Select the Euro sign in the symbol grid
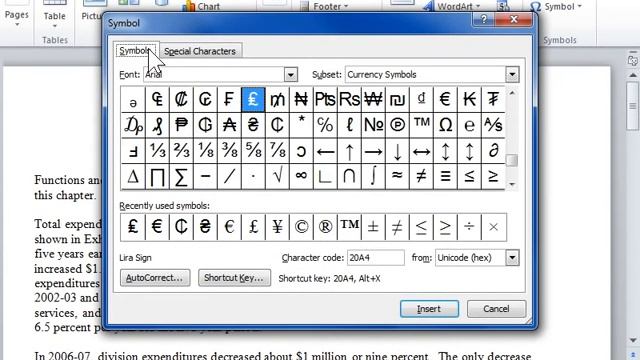The width and height of the screenshot is (640, 360). coord(445,99)
